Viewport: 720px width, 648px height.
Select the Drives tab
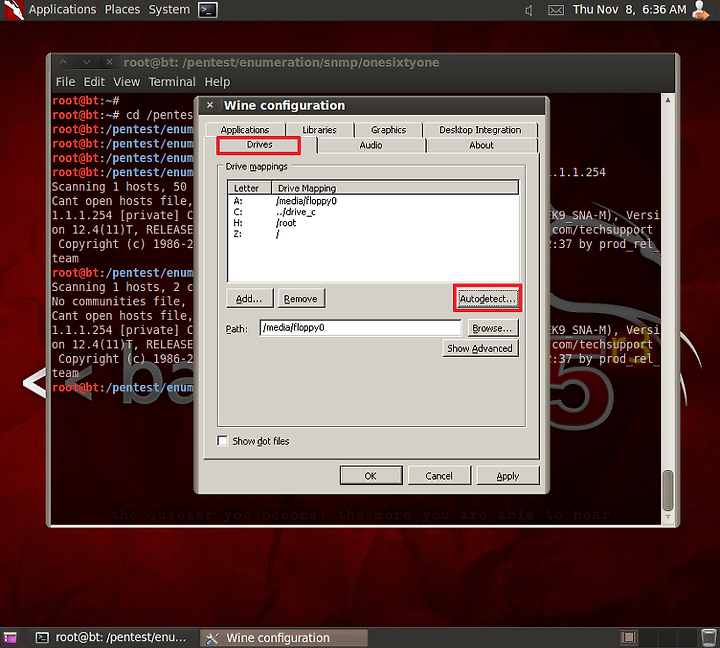click(x=259, y=145)
